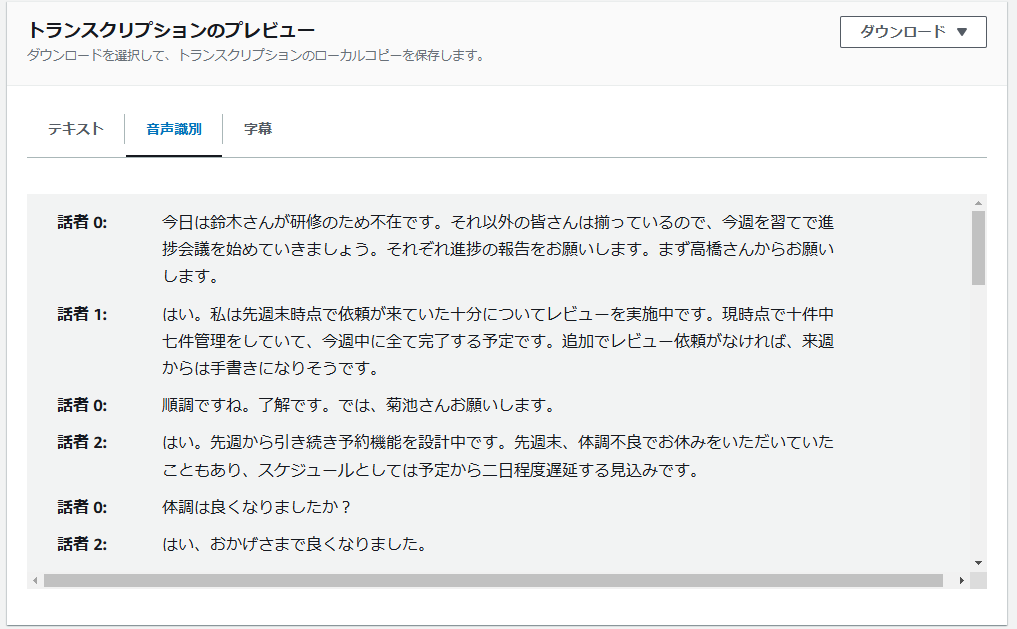Viewport: 1017px width, 629px height.
Task: Select the active 音声識別 tab
Action: tap(172, 128)
